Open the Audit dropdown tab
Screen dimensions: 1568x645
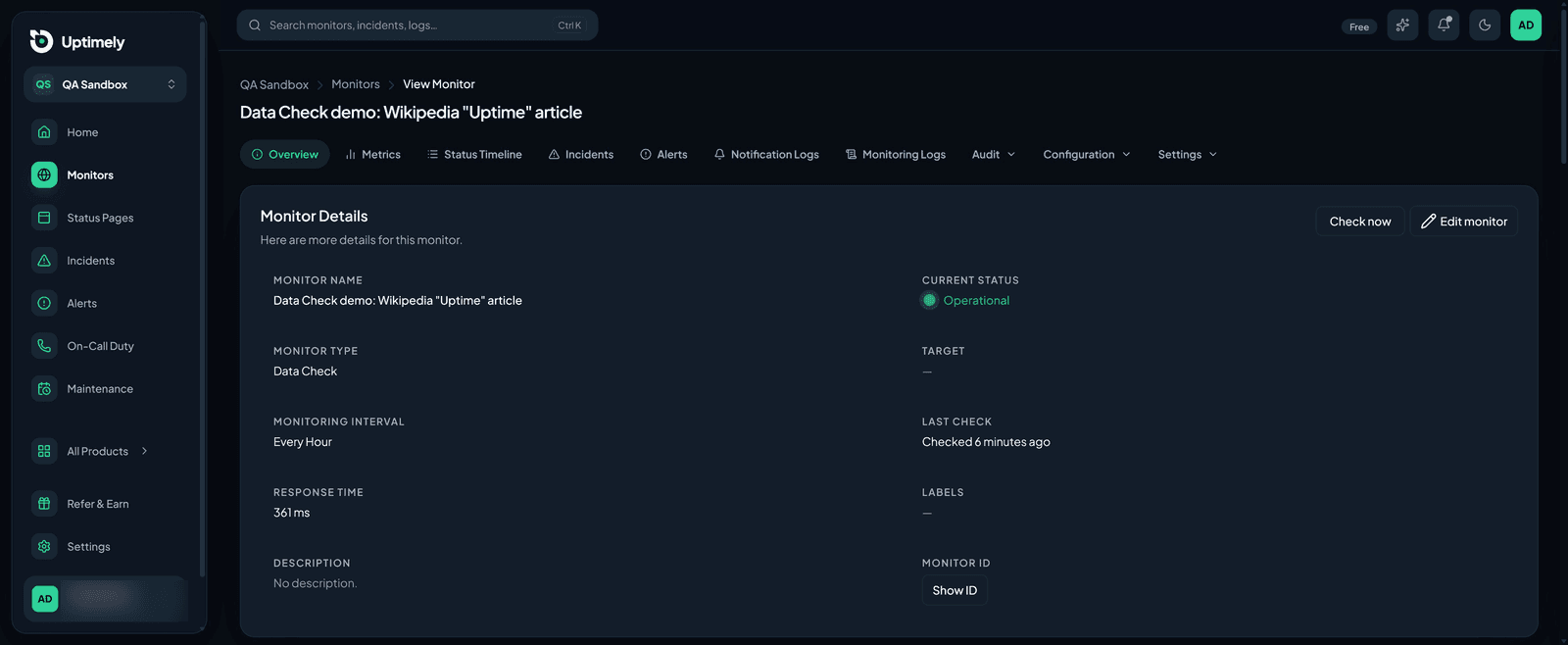pyautogui.click(x=994, y=155)
